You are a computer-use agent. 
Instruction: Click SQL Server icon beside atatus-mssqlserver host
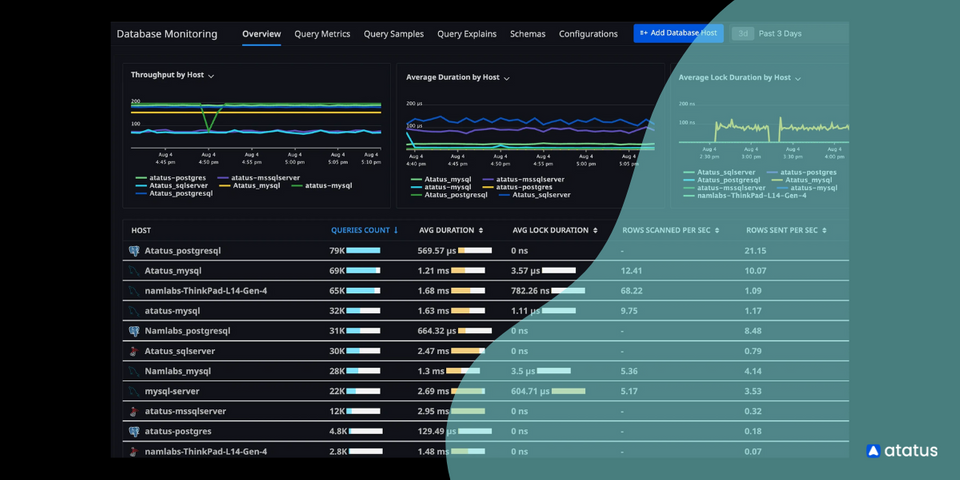pyautogui.click(x=134, y=411)
